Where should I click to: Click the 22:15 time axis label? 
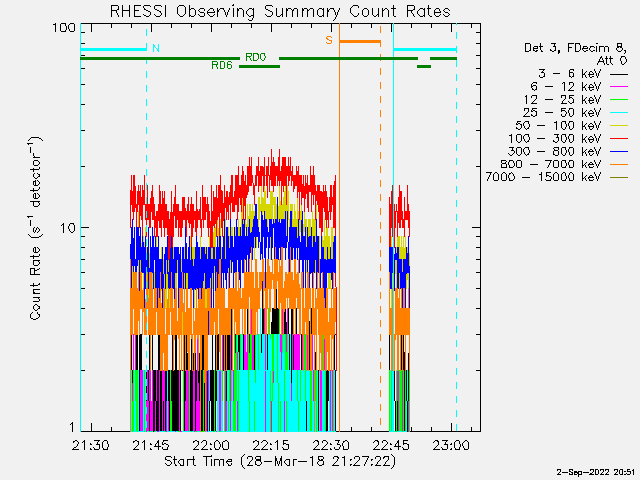pos(271,445)
